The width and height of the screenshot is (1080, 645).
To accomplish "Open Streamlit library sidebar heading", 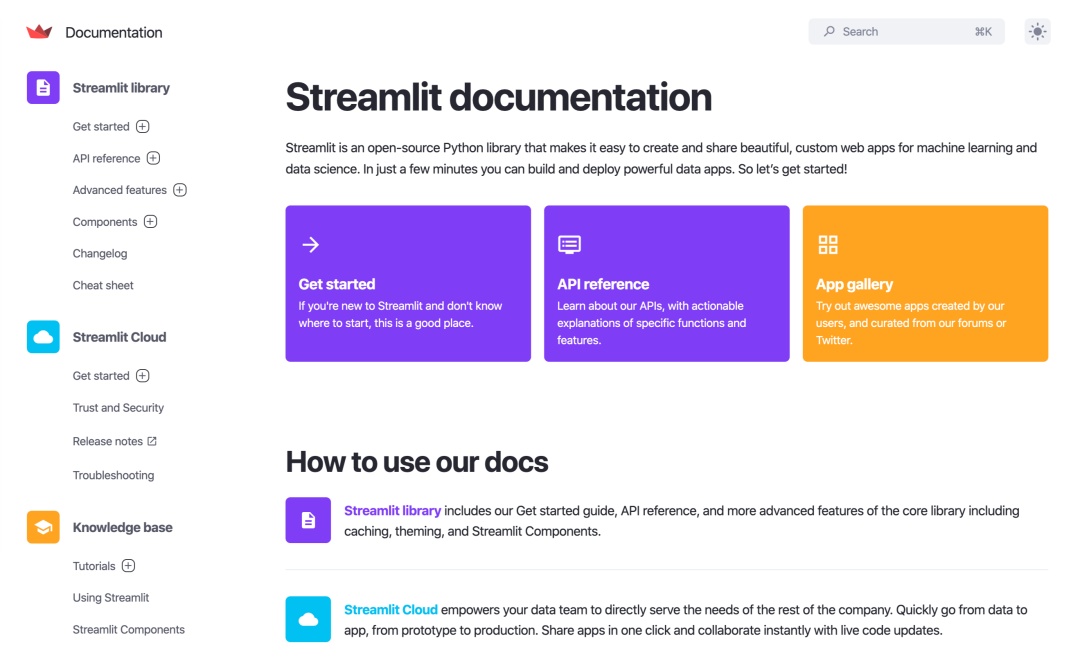I will pyautogui.click(x=121, y=88).
